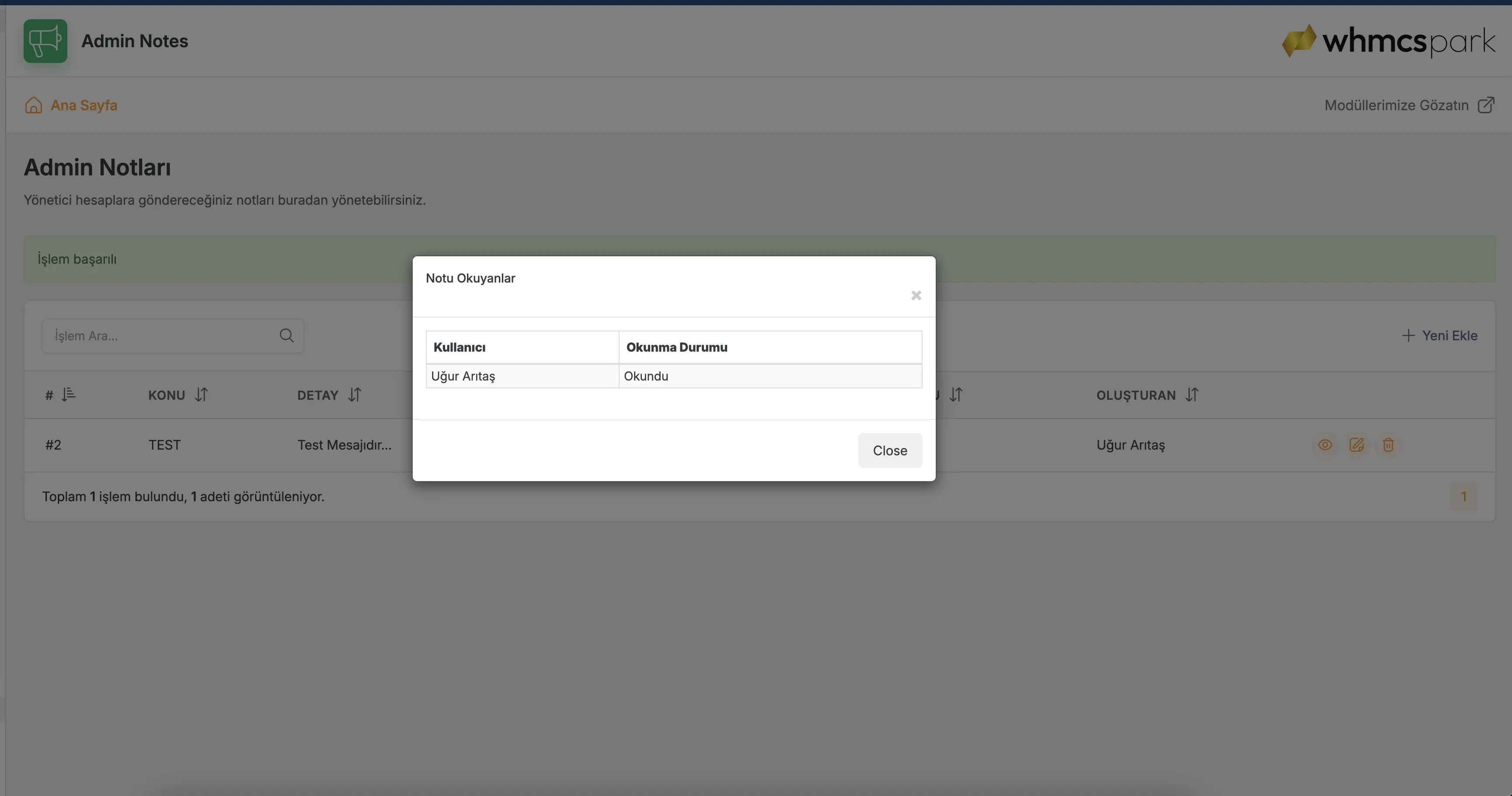Click the Okunma Durumu column header
The image size is (1512, 796).
770,348
